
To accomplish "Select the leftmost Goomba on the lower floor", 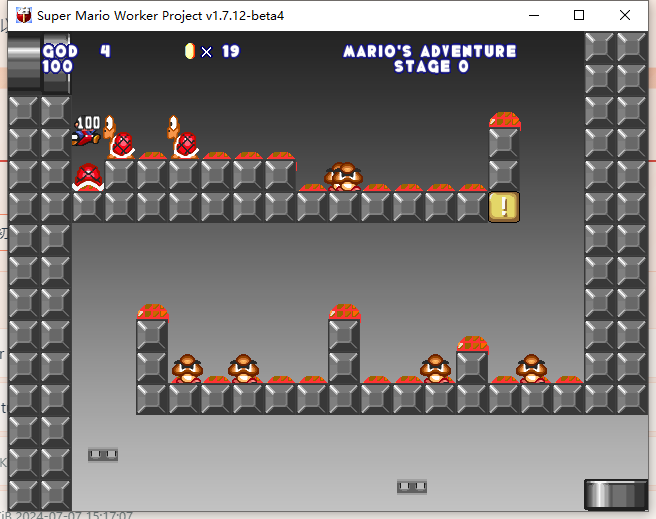I will pos(187,369).
